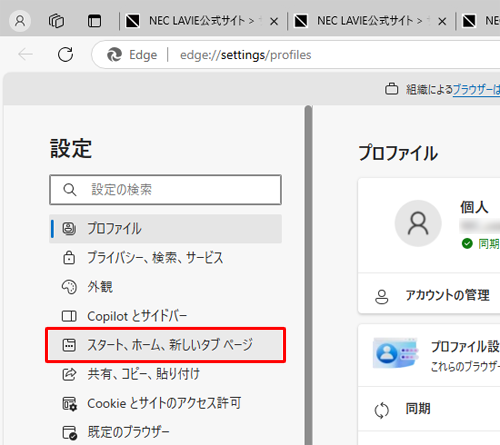Viewport: 500px width, 445px height.
Task: Click the 個人 profile avatar picture
Action: coord(418,223)
